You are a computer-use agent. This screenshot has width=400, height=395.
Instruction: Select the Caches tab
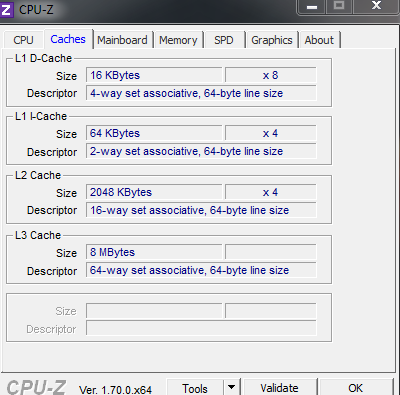click(x=68, y=39)
